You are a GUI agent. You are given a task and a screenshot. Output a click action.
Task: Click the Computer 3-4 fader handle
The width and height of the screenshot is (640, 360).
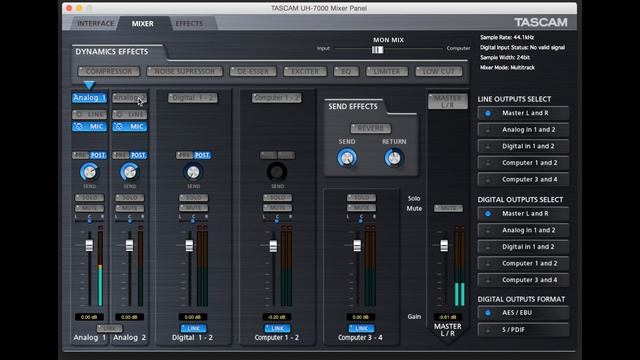[x=357, y=245]
